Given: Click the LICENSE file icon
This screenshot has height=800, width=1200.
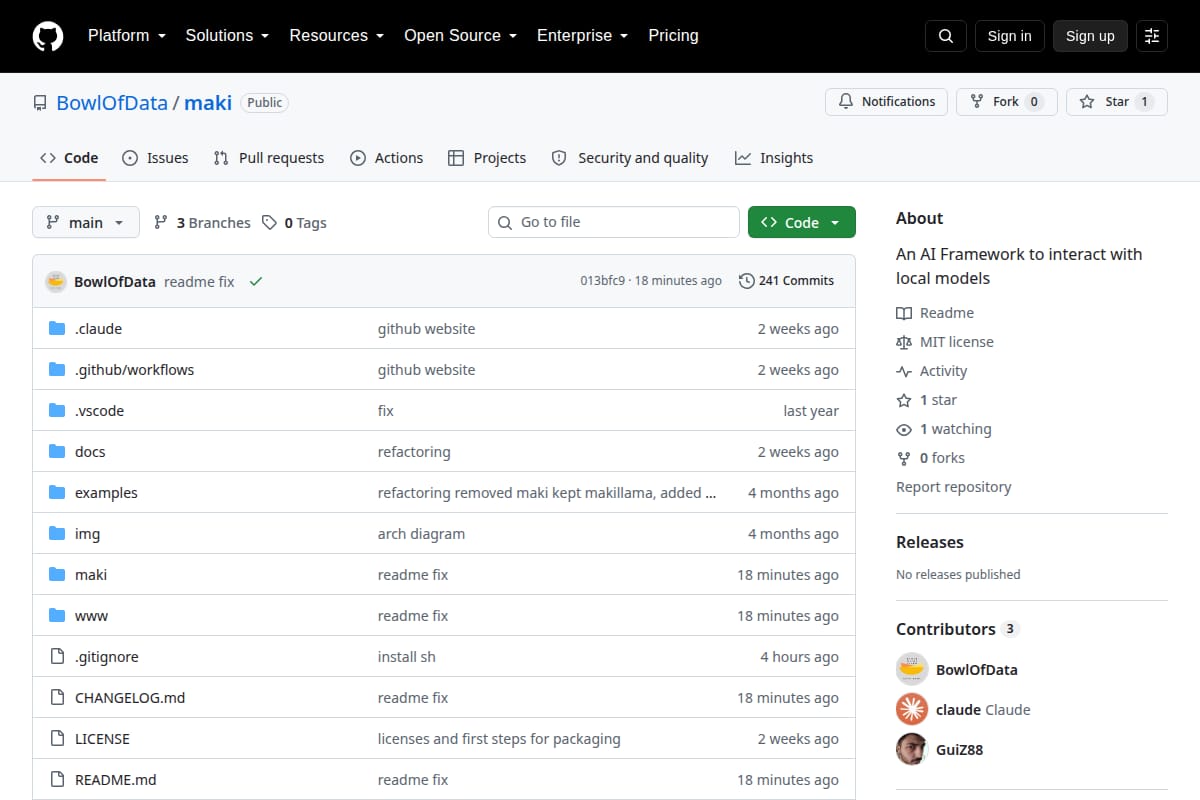Looking at the screenshot, I should point(57,739).
